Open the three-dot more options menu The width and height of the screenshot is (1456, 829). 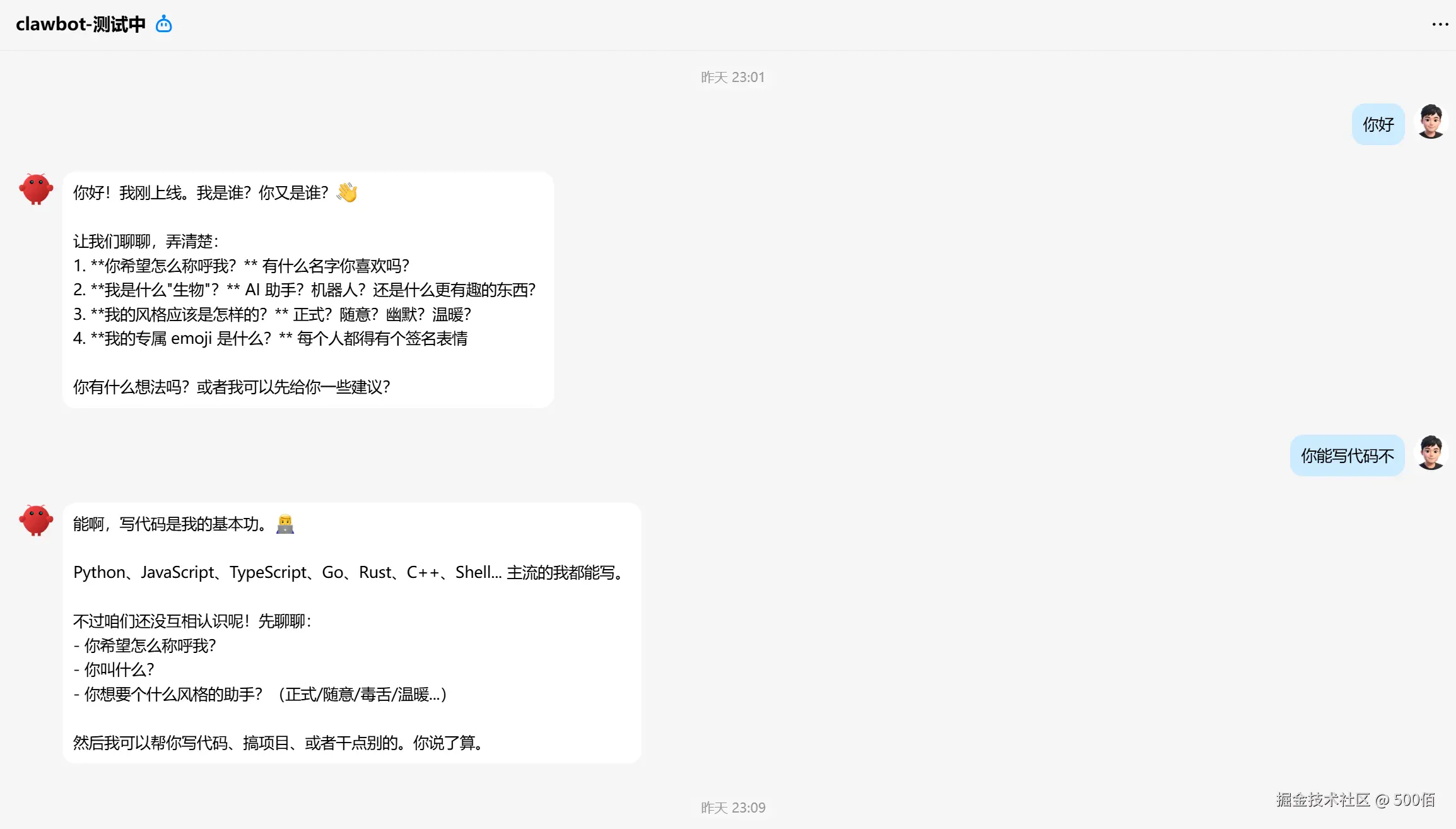[1440, 25]
